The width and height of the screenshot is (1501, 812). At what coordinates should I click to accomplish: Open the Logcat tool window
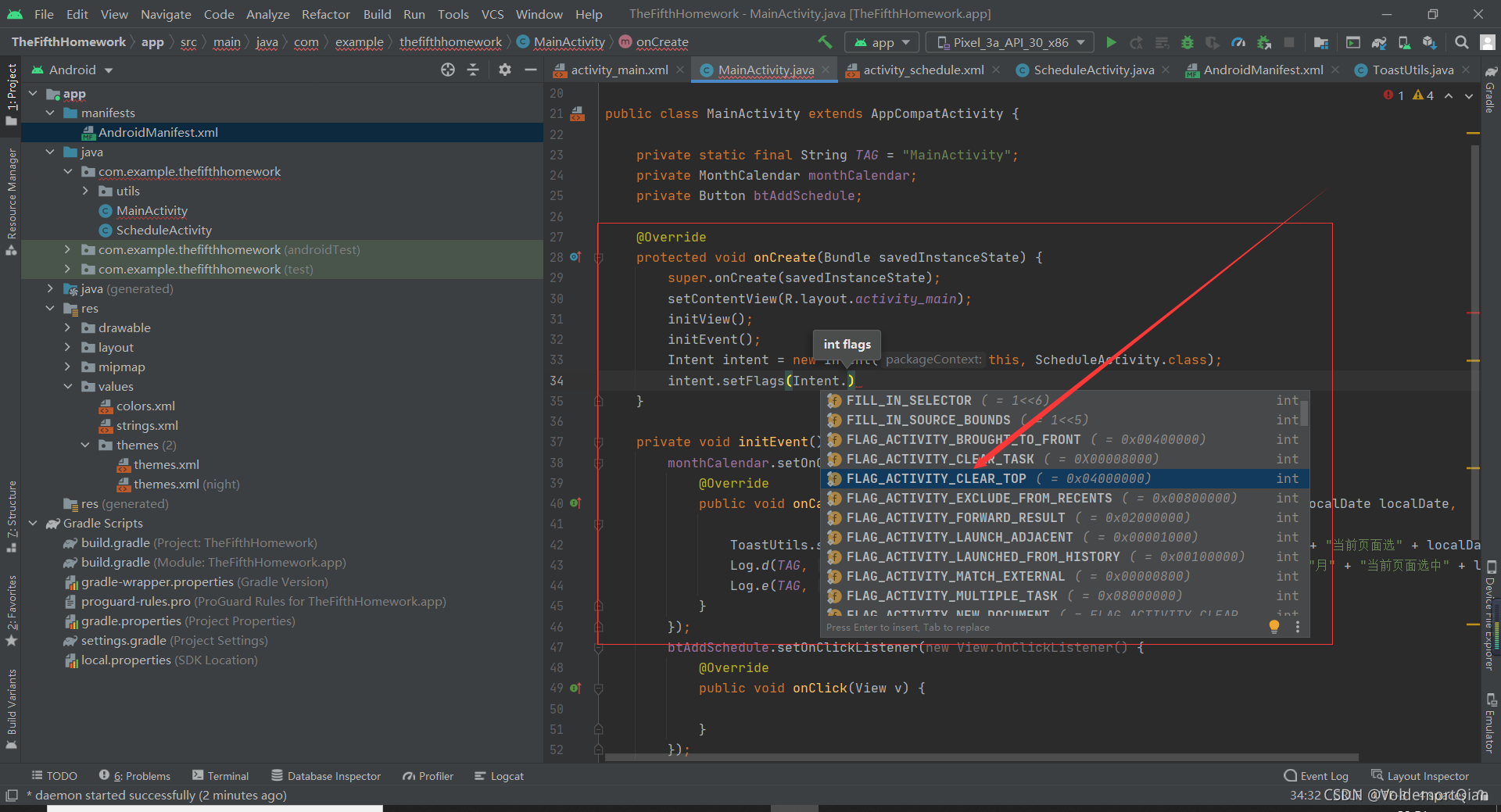pyautogui.click(x=499, y=775)
